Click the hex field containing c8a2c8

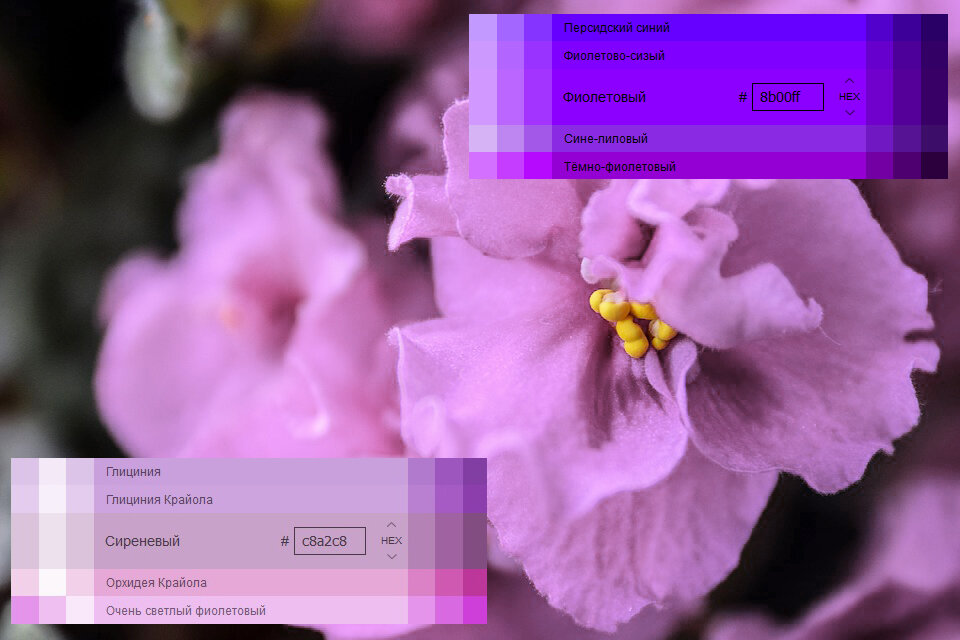(x=330, y=541)
